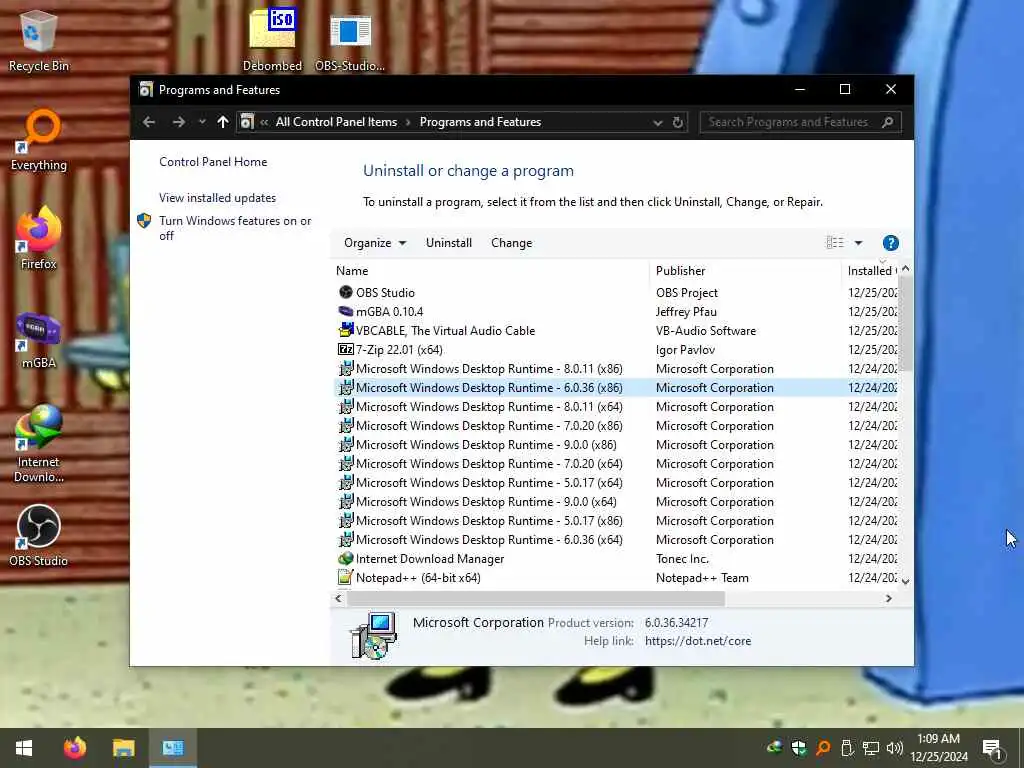Click the horizontal scrollbar thumb
Viewport: 1024px width, 768px height.
[536, 598]
